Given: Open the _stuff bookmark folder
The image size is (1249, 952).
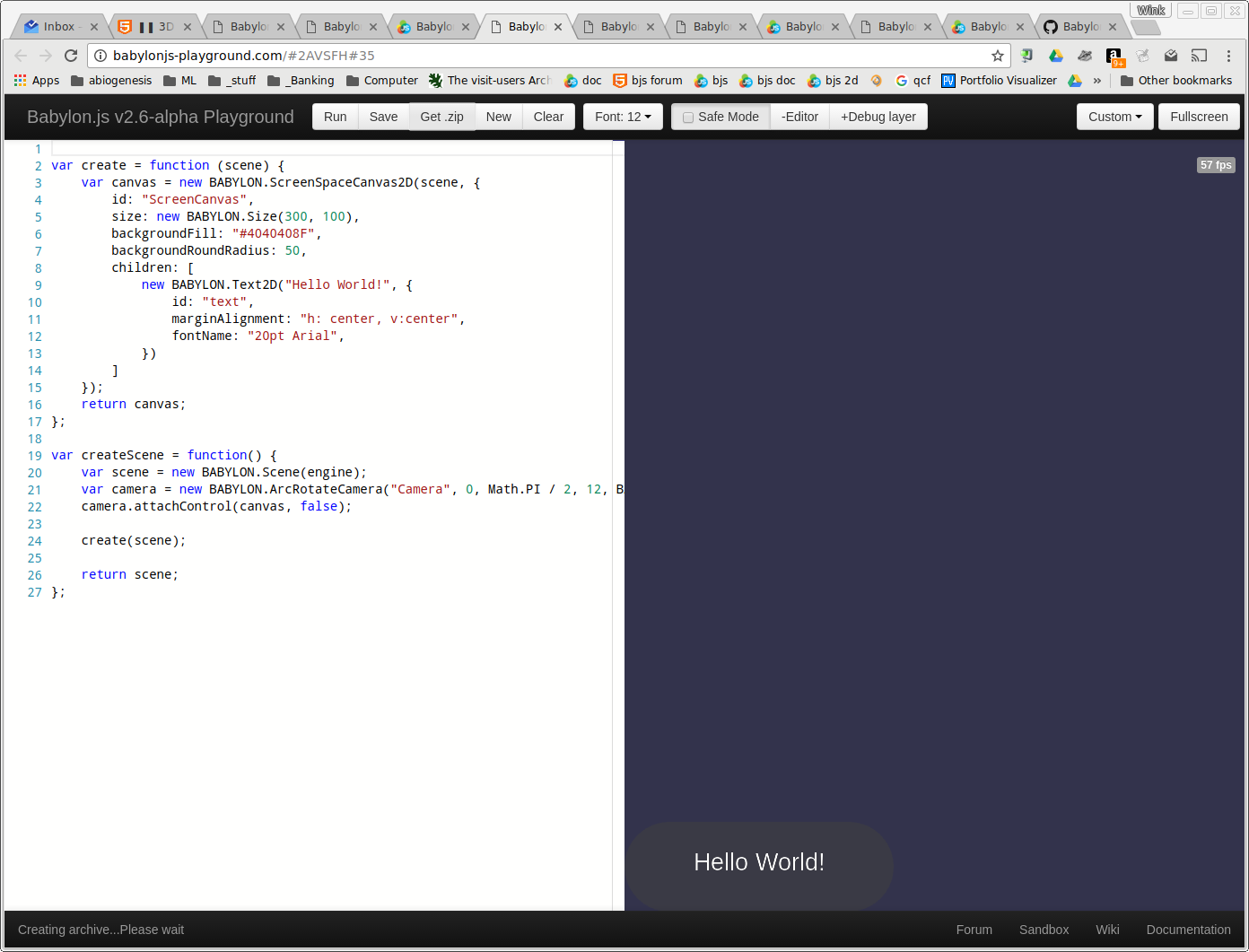Looking at the screenshot, I should (231, 81).
